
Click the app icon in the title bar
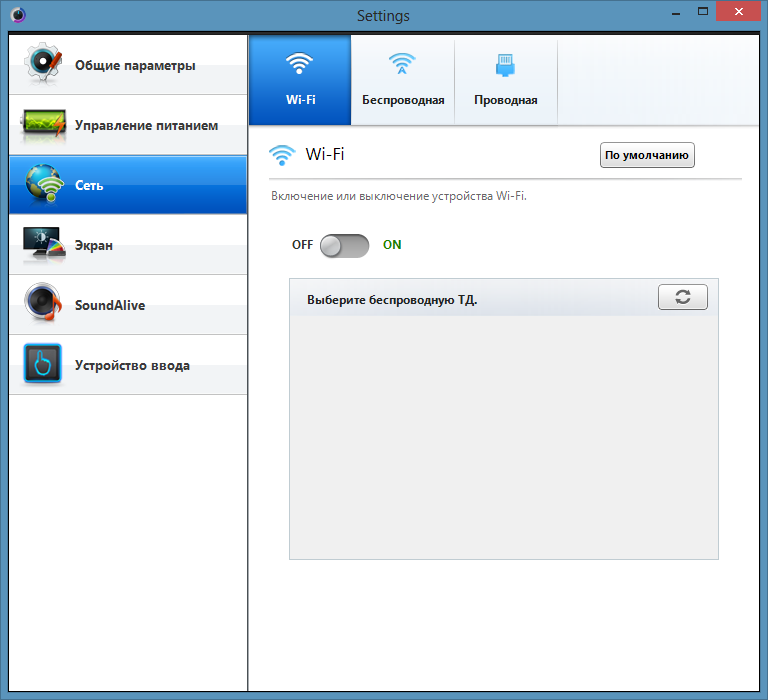[19, 16]
